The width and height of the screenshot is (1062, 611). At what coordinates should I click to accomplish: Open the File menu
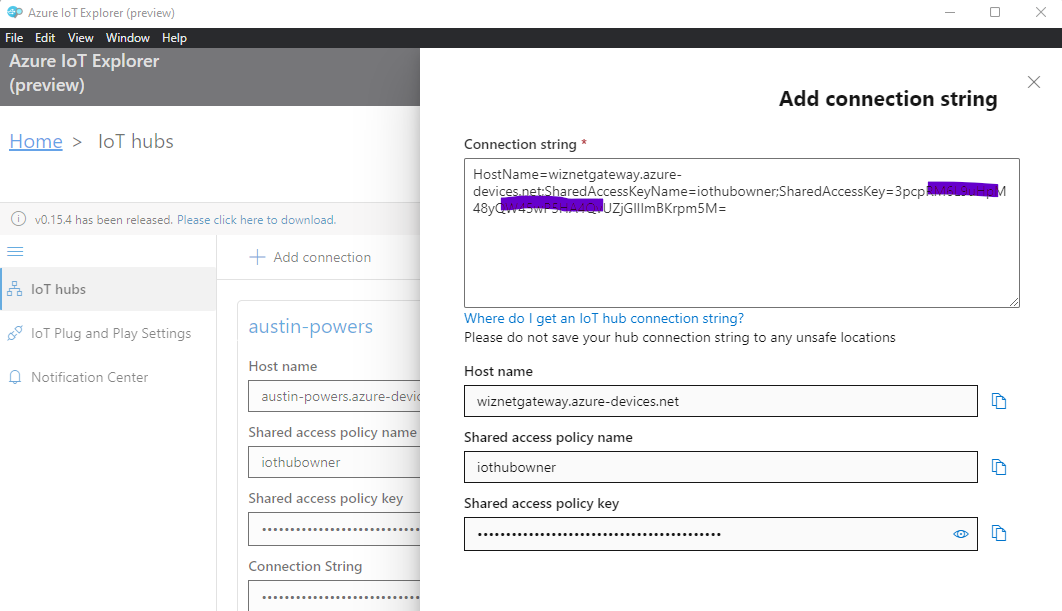[14, 38]
